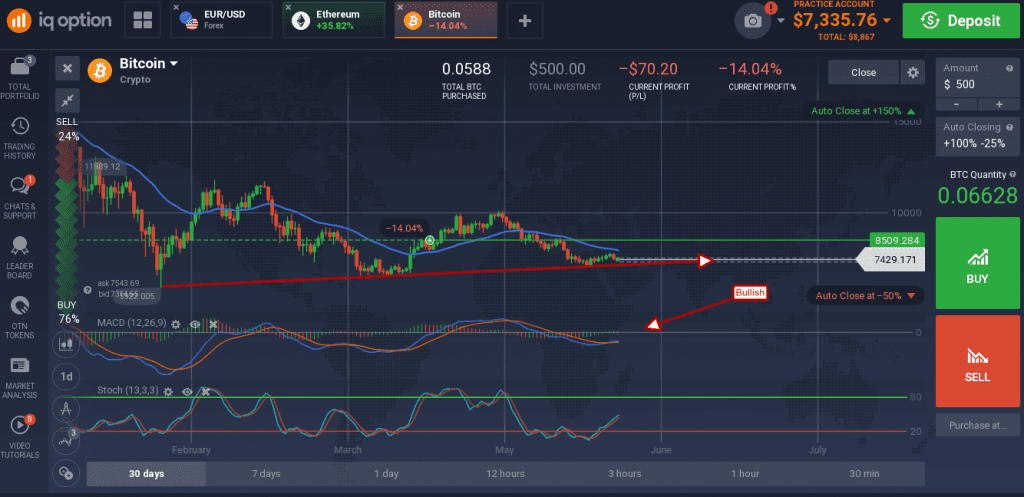1024x497 pixels.
Task: Select the 30 days time range
Action: pyautogui.click(x=146, y=473)
